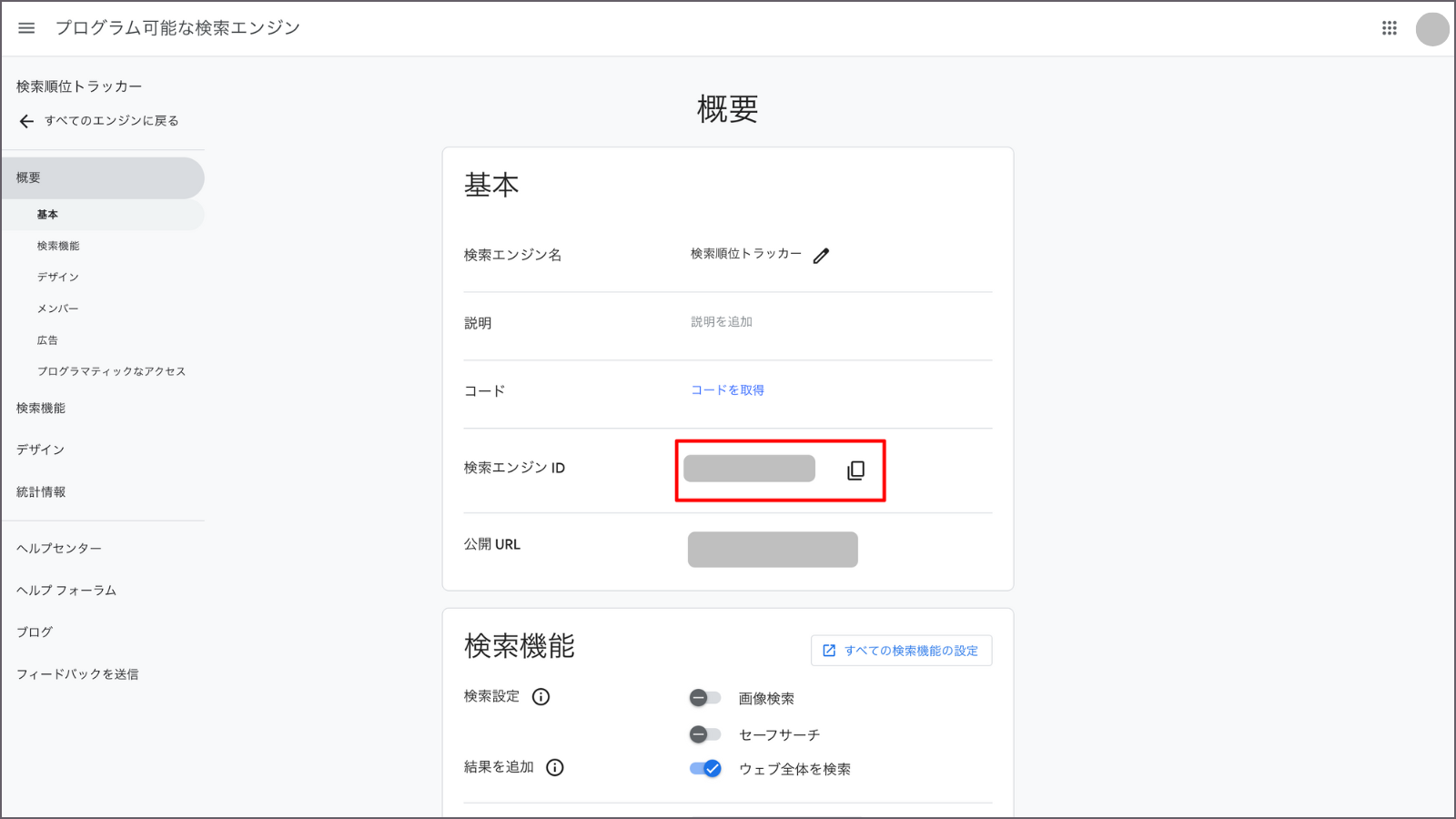The image size is (1456, 819).
Task: Open the メンバー sidebar item
Action: [57, 308]
